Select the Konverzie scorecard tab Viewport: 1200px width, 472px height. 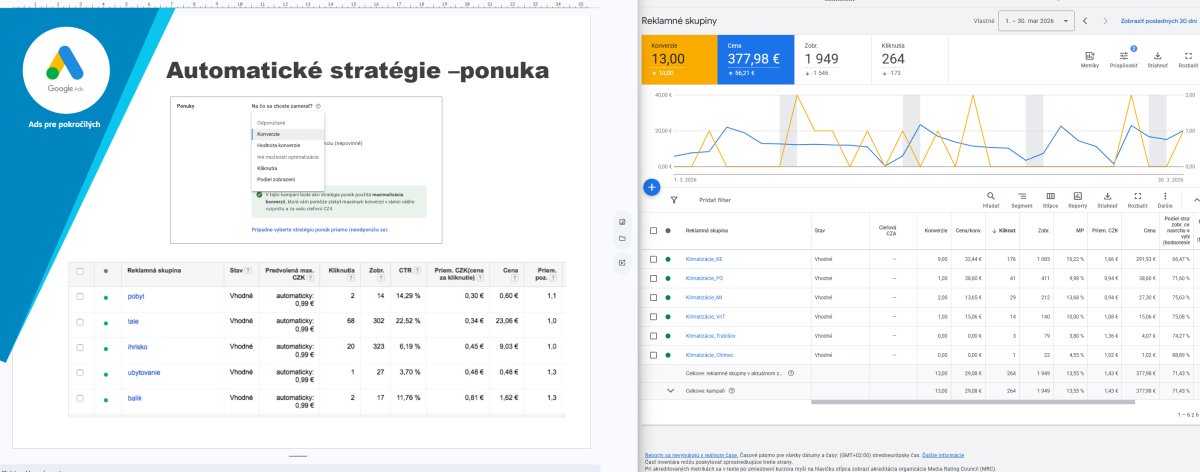(679, 55)
